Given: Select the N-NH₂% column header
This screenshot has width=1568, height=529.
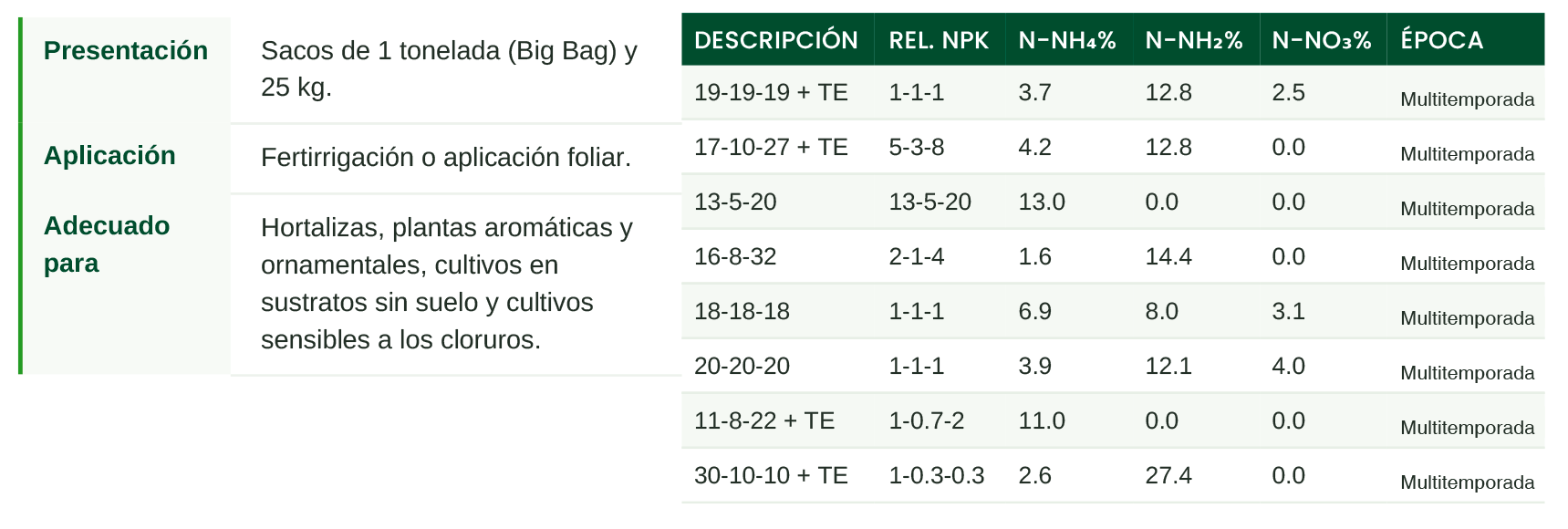Looking at the screenshot, I should pyautogui.click(x=1194, y=40).
